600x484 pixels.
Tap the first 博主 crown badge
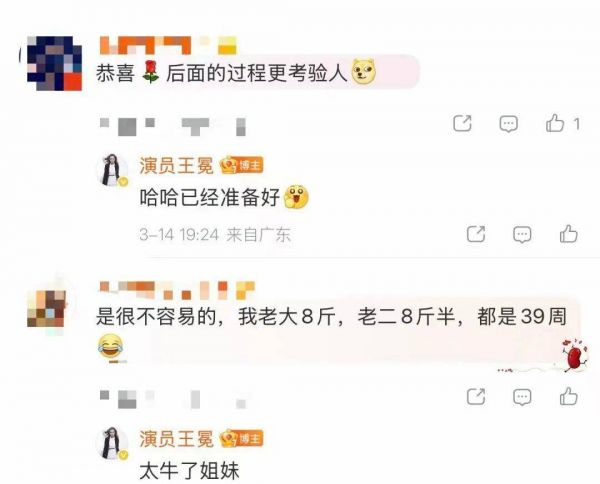click(x=242, y=165)
